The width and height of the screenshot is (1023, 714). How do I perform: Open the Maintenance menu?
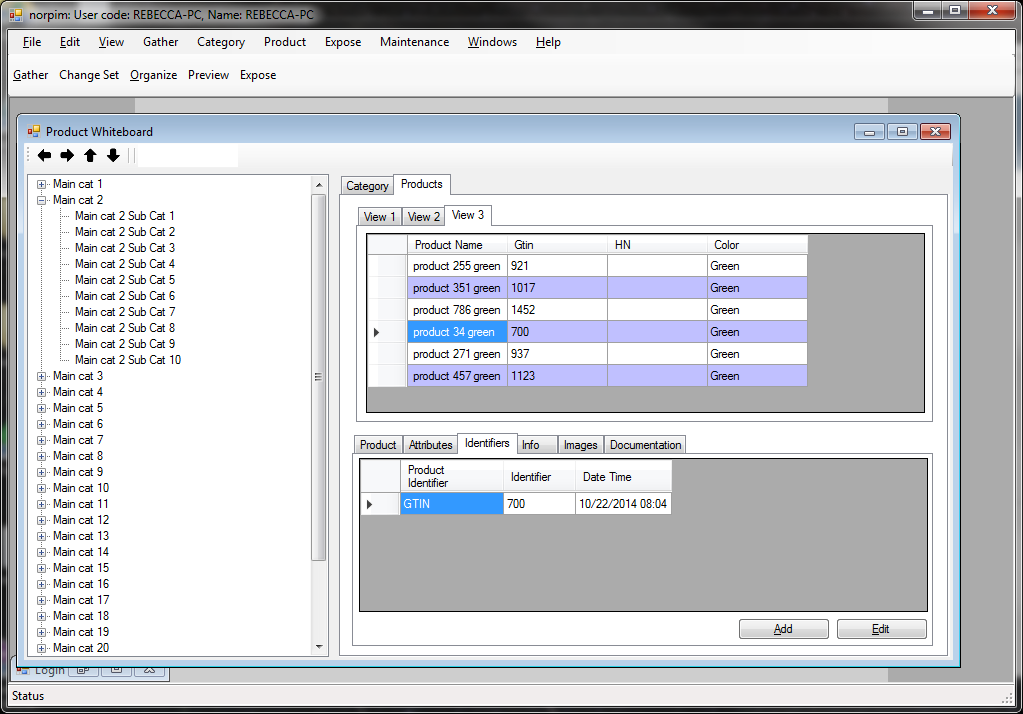(x=414, y=42)
